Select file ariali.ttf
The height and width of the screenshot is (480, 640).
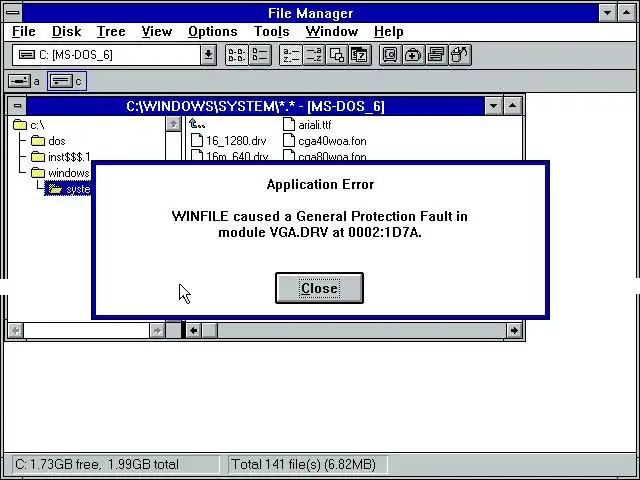pyautogui.click(x=307, y=125)
